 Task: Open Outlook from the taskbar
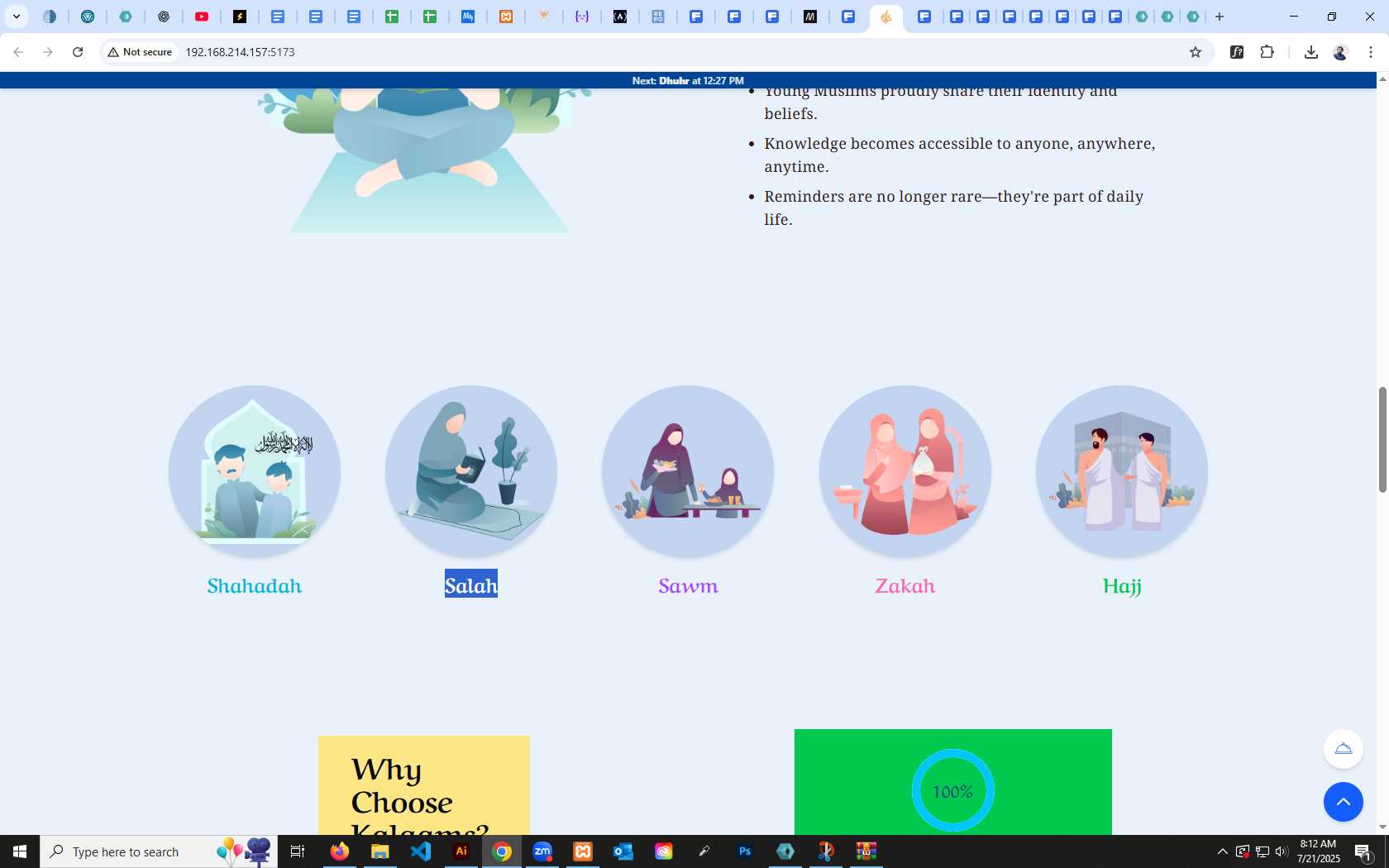623,851
